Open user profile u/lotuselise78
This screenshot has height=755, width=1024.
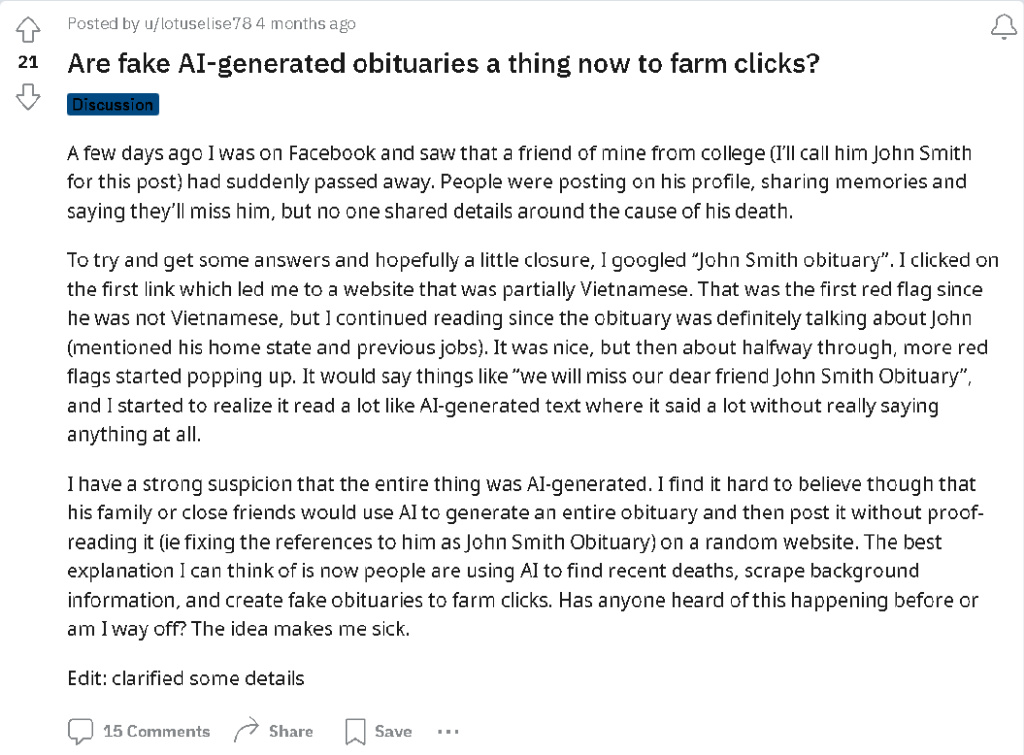[198, 24]
